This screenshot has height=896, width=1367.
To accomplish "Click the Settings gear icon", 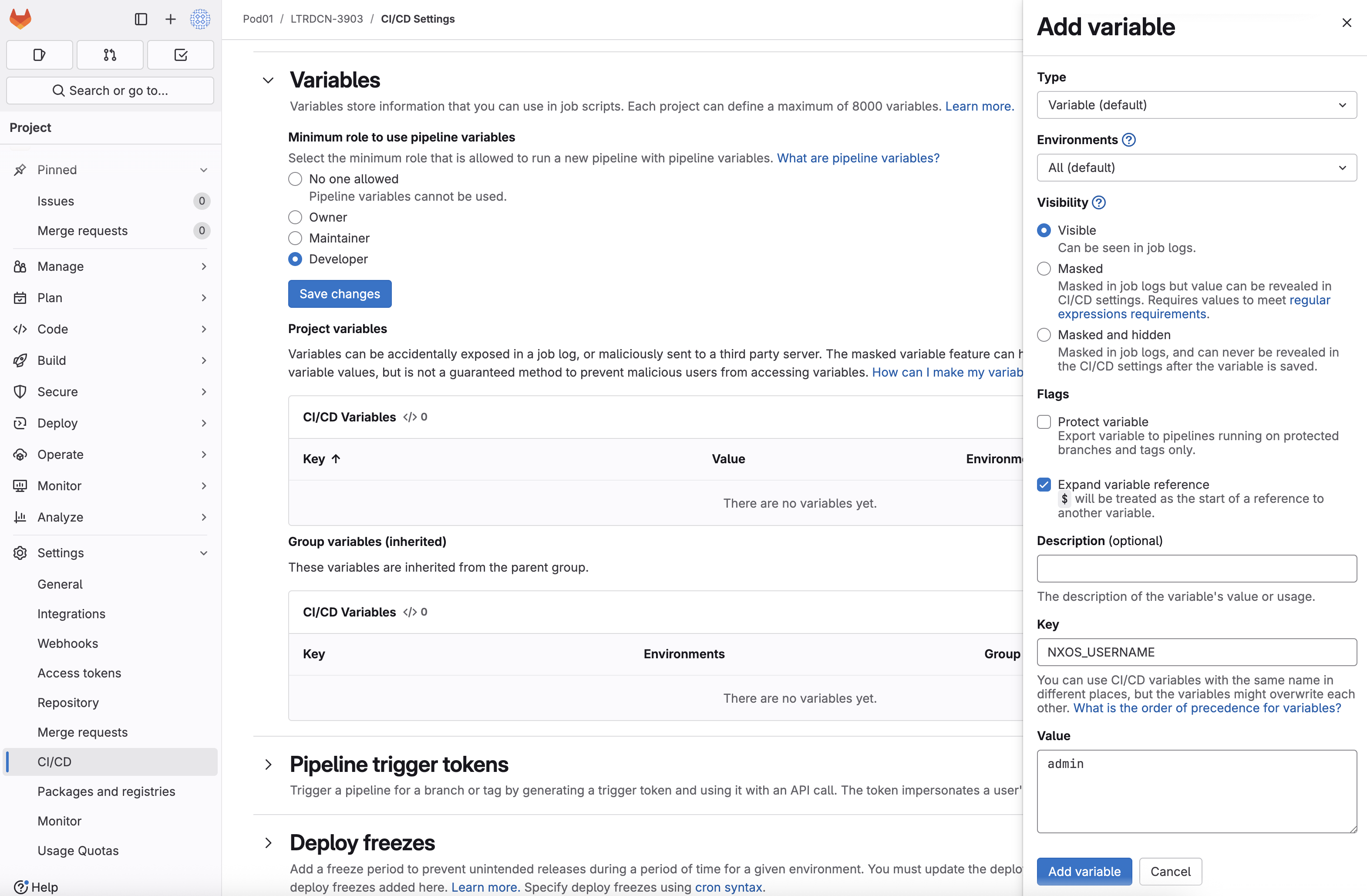I will click(20, 553).
